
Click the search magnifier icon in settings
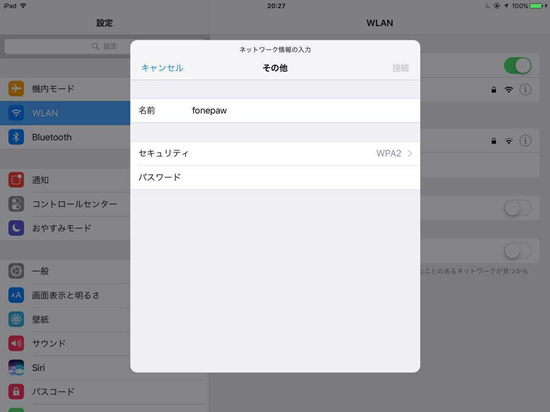(x=95, y=46)
